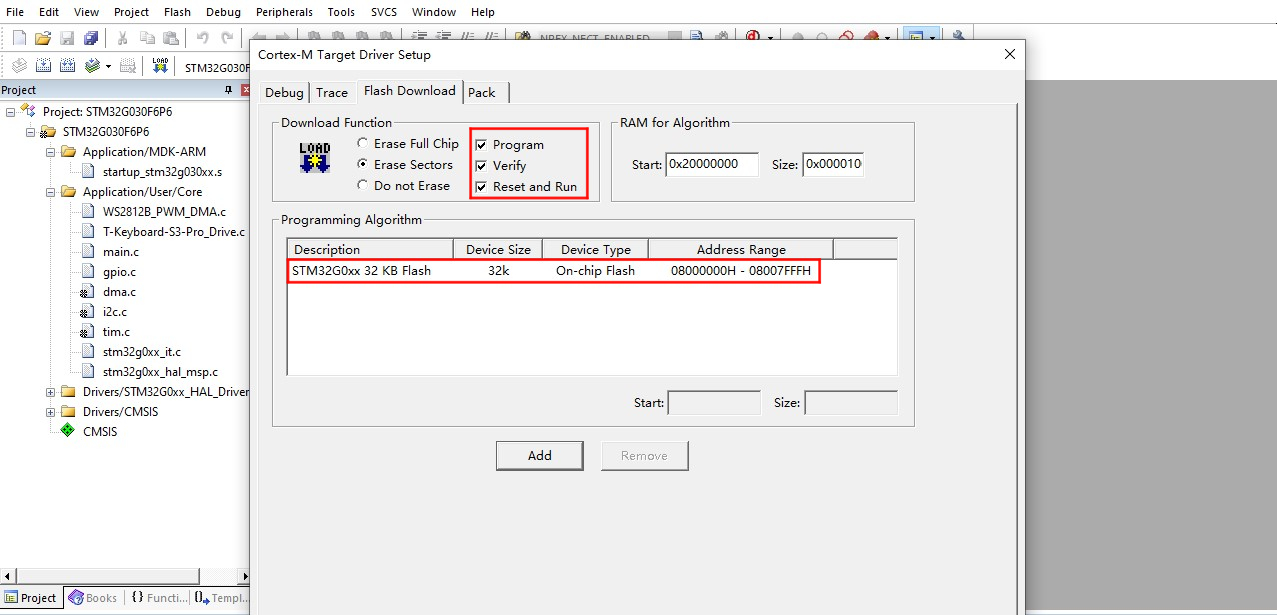Click the Rebuild all target files icon
1277x615 pixels.
coord(67,66)
